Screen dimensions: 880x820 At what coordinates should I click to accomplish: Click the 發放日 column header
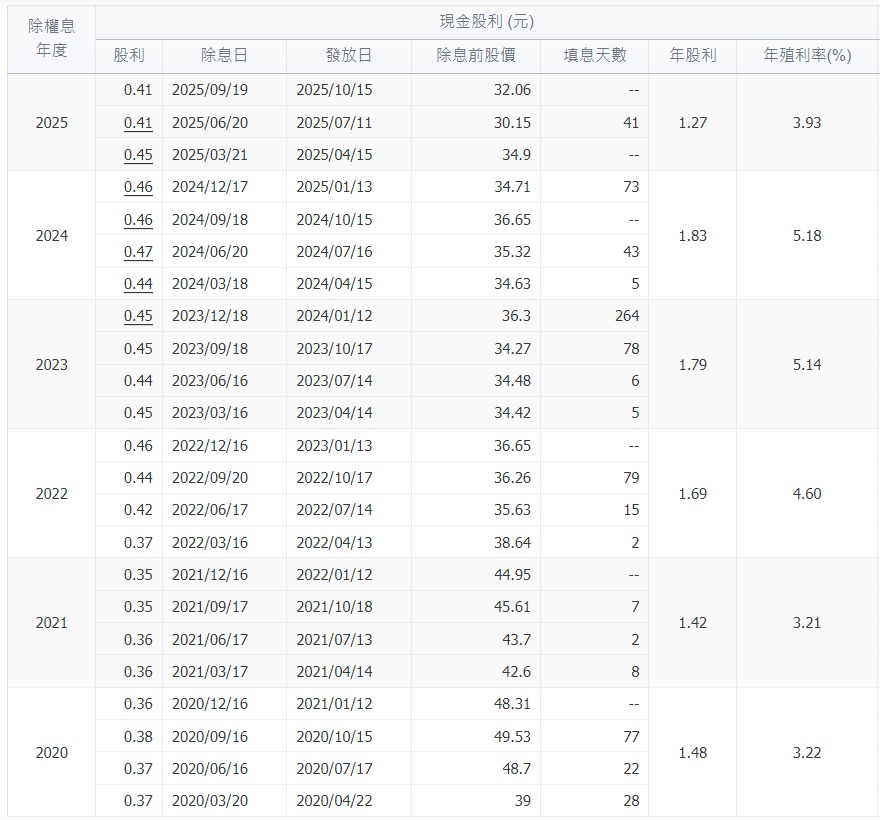click(348, 56)
